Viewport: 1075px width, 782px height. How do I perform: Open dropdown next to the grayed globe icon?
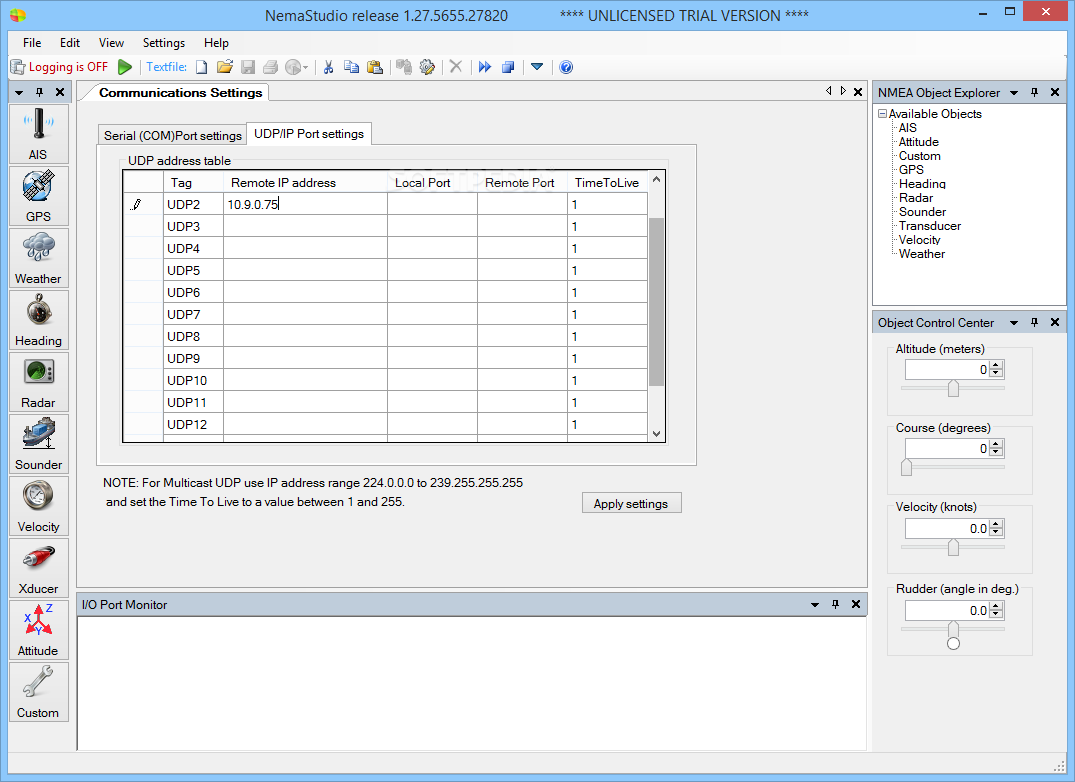tap(306, 67)
